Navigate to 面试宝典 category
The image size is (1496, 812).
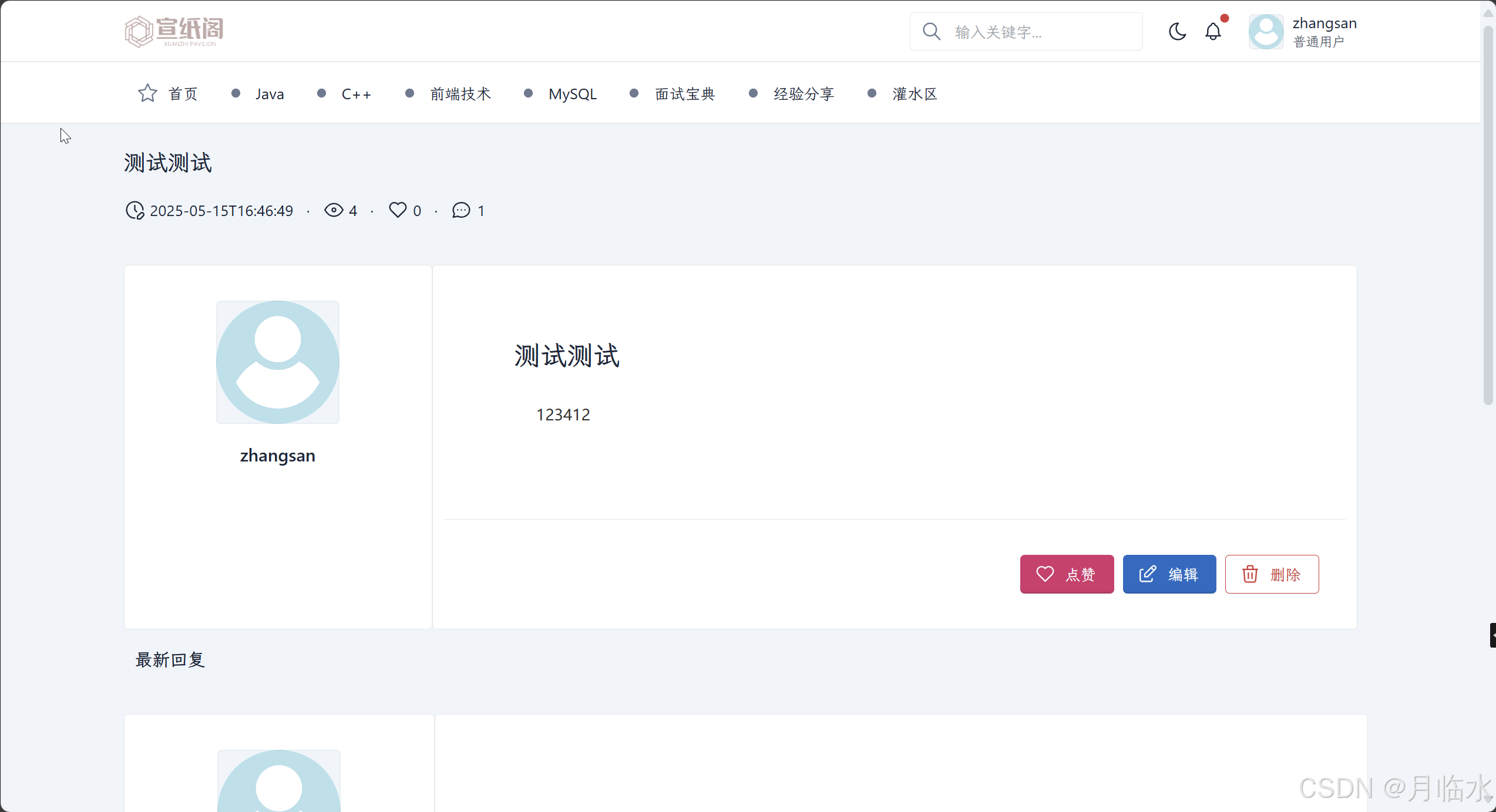click(x=684, y=94)
